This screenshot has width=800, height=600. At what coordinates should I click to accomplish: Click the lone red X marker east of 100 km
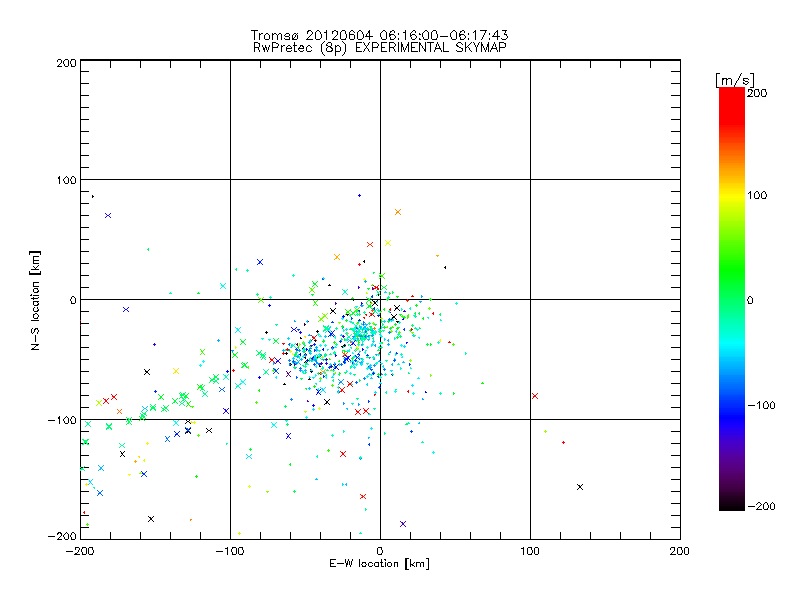point(535,396)
